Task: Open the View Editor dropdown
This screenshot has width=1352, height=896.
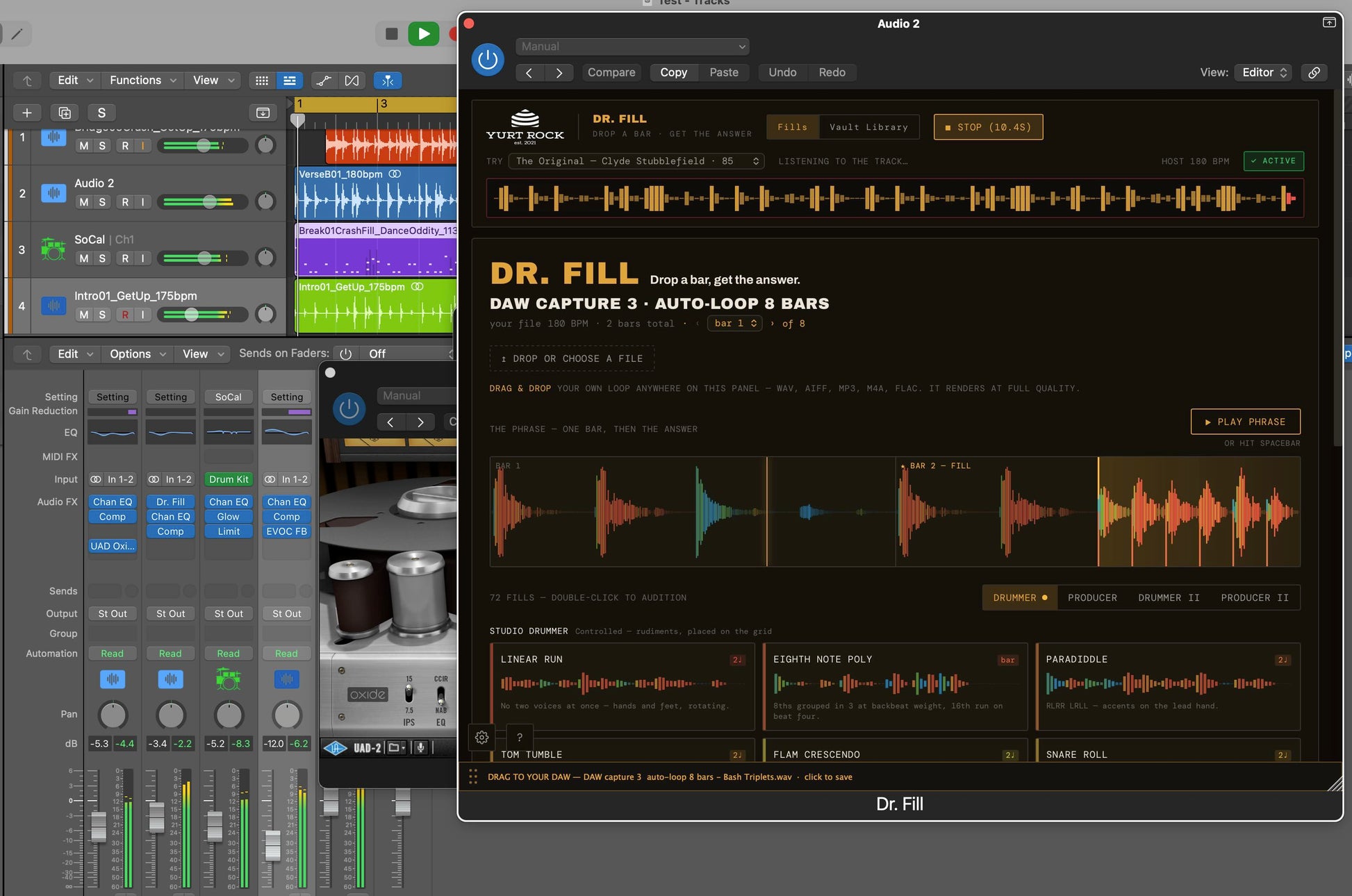Action: point(1263,72)
